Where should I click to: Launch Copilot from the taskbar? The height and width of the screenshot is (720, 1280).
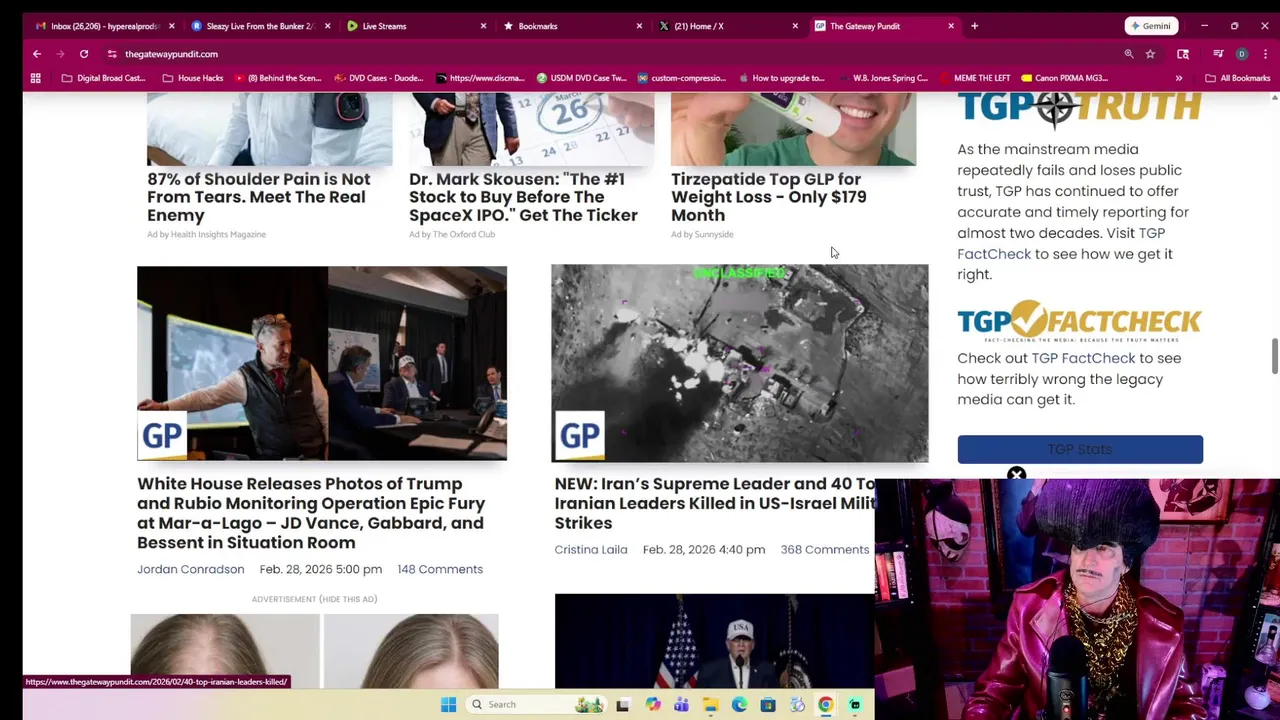(652, 704)
